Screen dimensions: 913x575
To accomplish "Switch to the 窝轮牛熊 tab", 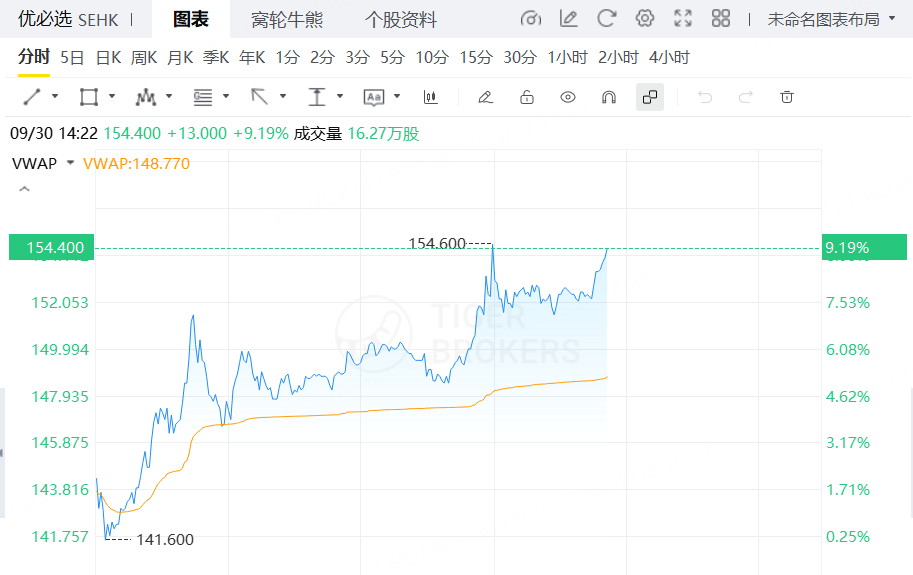I will 287,20.
